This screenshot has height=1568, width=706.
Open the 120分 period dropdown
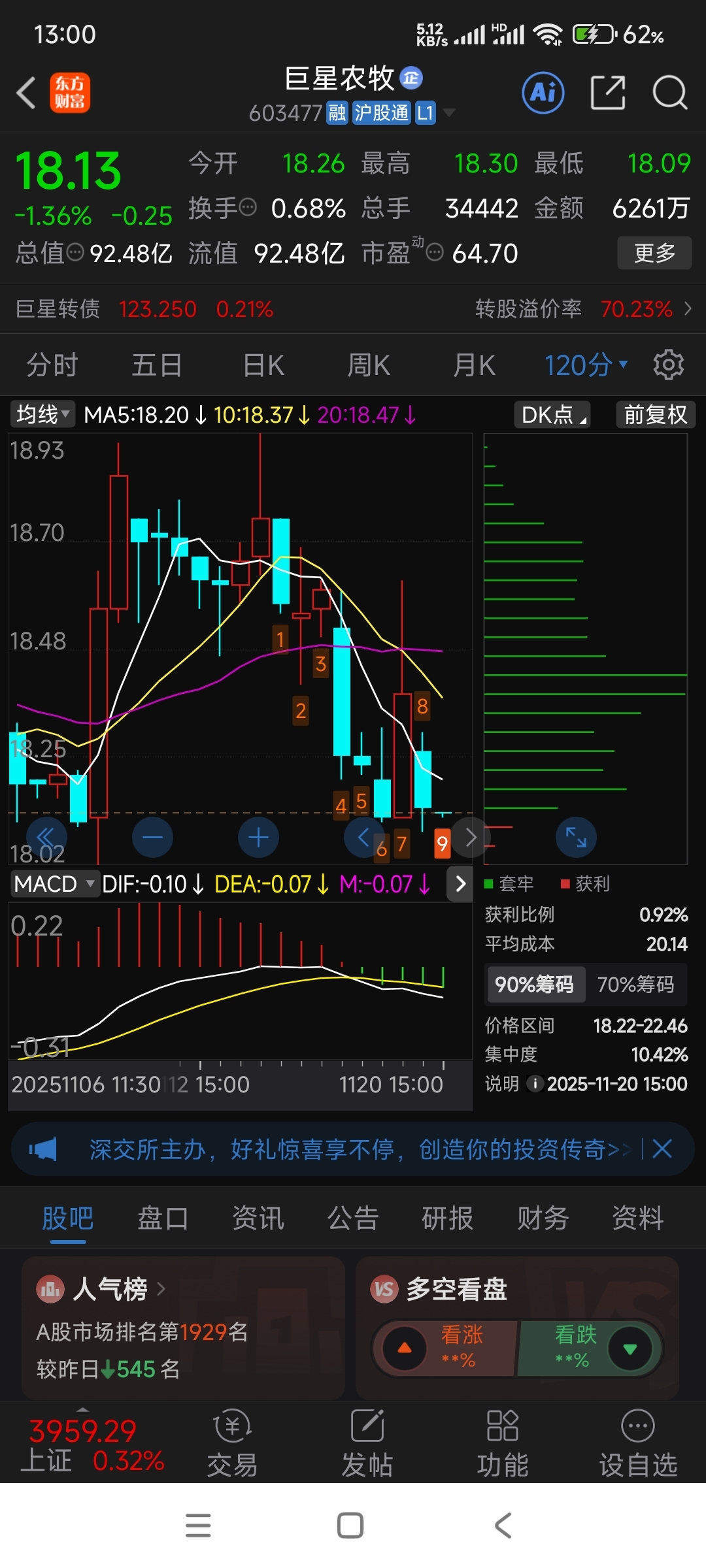coord(586,365)
